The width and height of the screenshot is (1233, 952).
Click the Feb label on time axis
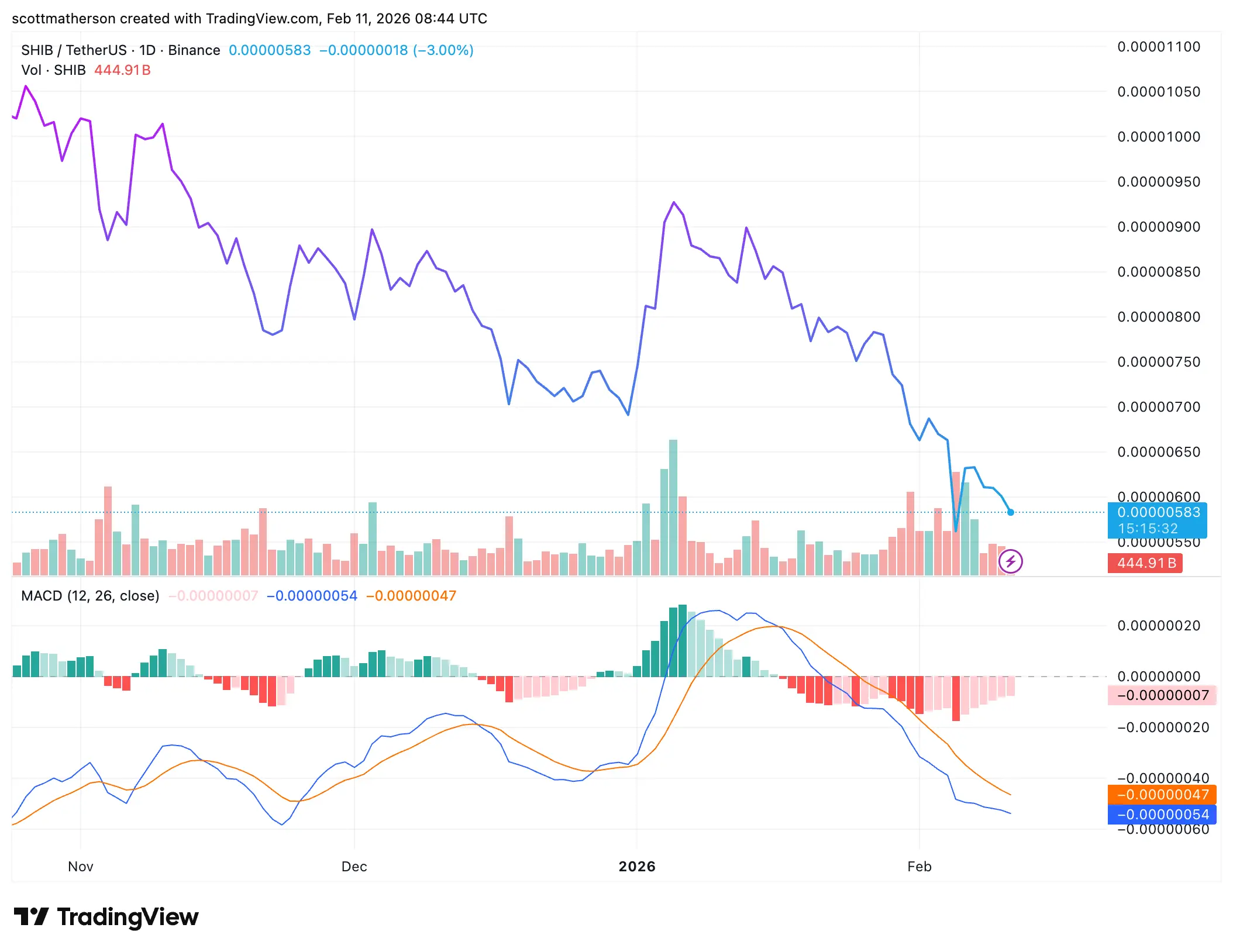919,867
